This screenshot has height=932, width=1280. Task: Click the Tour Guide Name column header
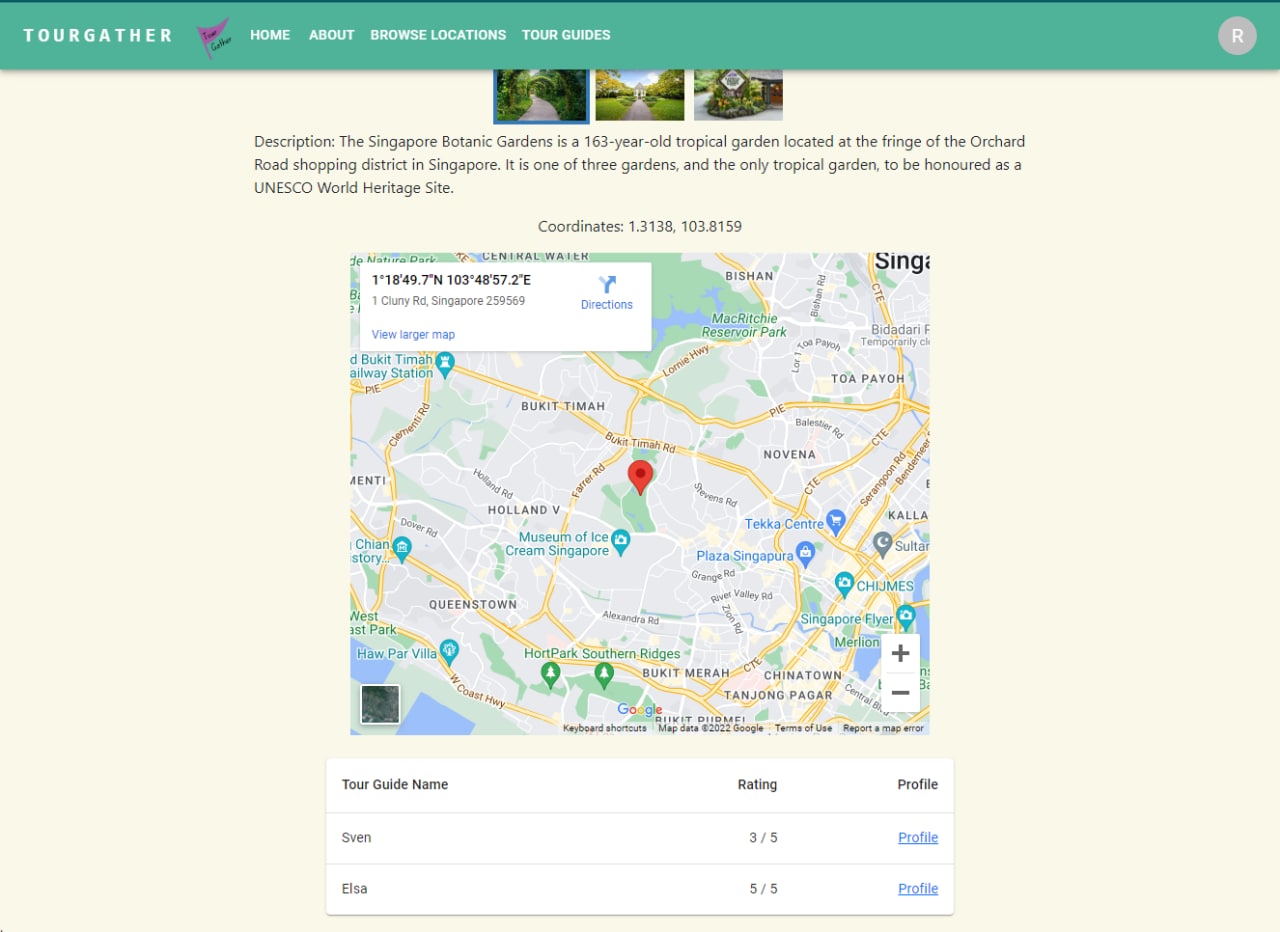(395, 785)
